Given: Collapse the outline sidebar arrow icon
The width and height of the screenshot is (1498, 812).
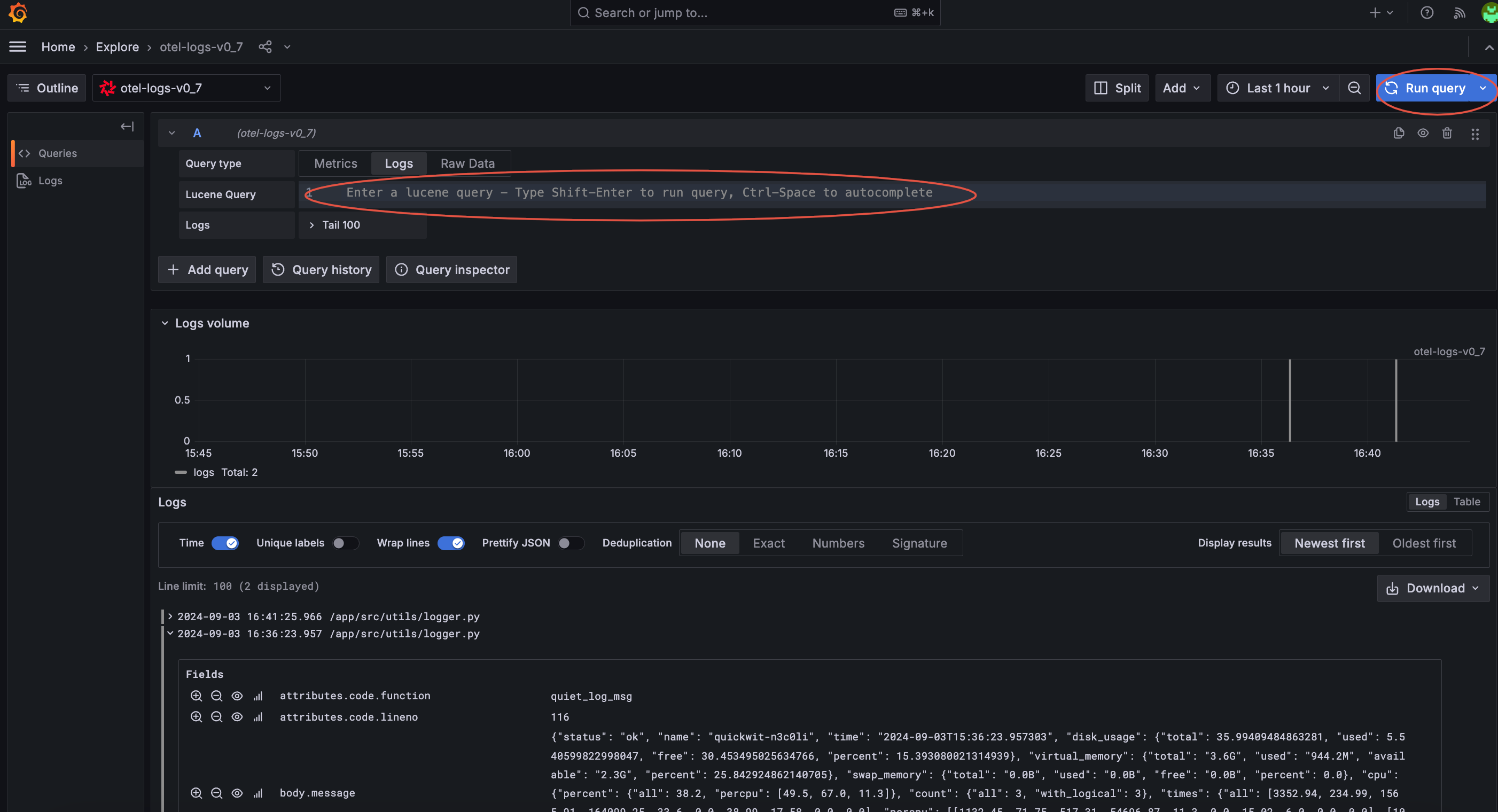Looking at the screenshot, I should [127, 126].
